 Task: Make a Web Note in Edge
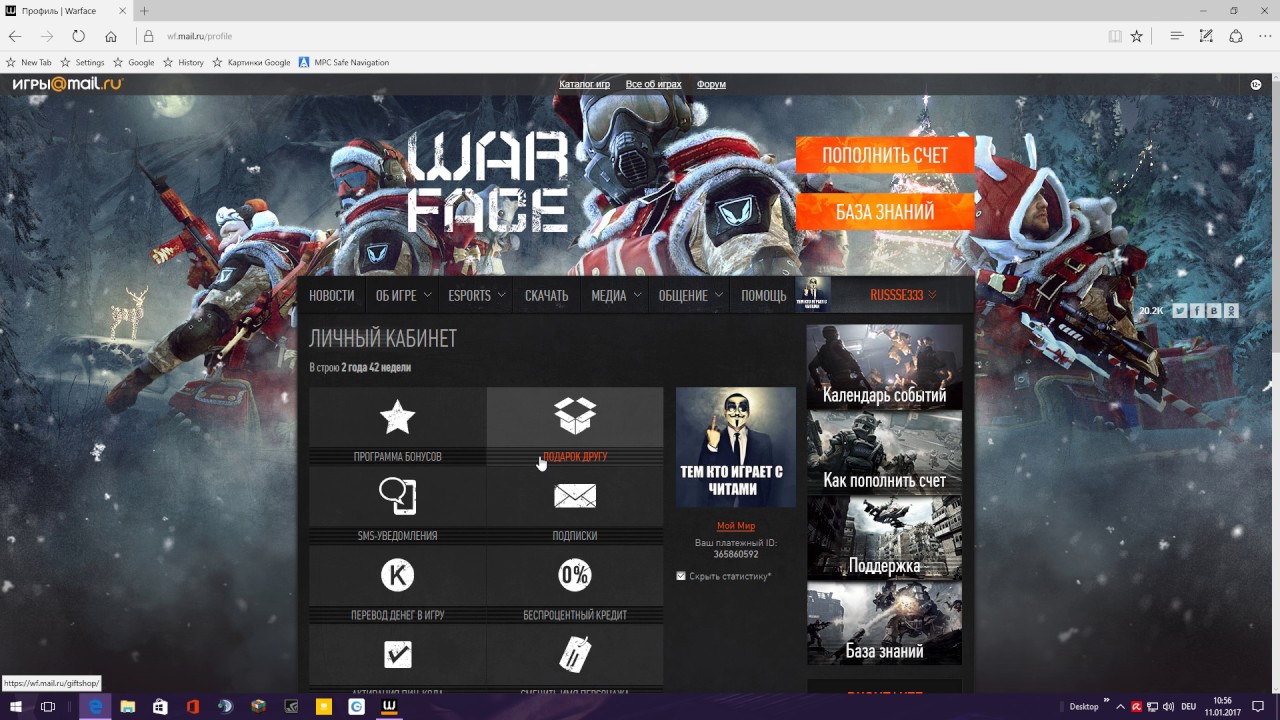pos(1206,36)
